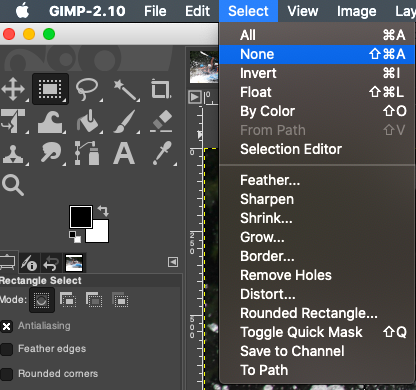Screen dimensions: 416x390
Task: Select the Unified Transform tool
Action: click(x=13, y=121)
